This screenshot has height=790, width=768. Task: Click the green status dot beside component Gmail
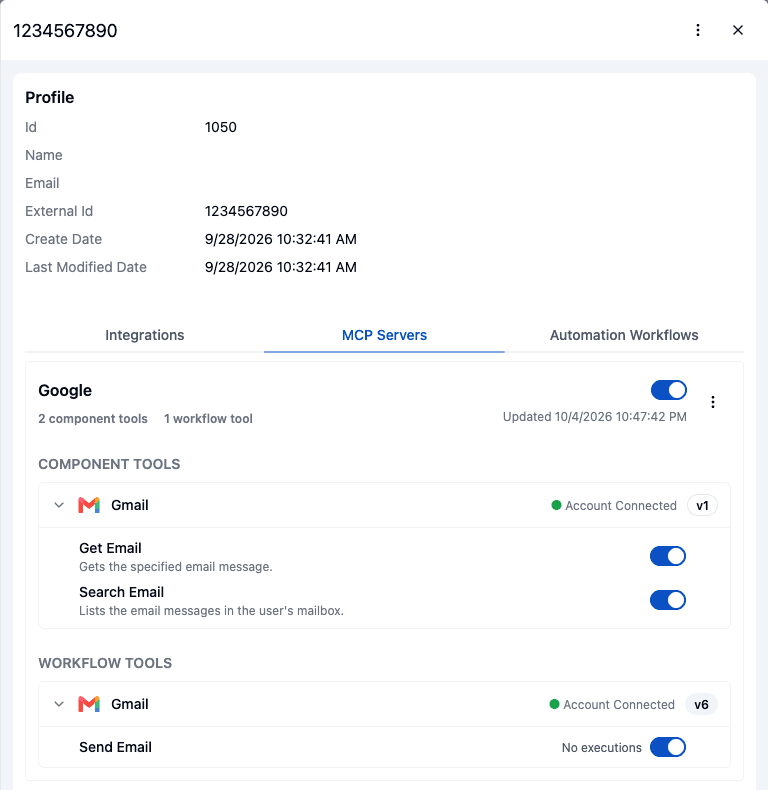(x=556, y=505)
